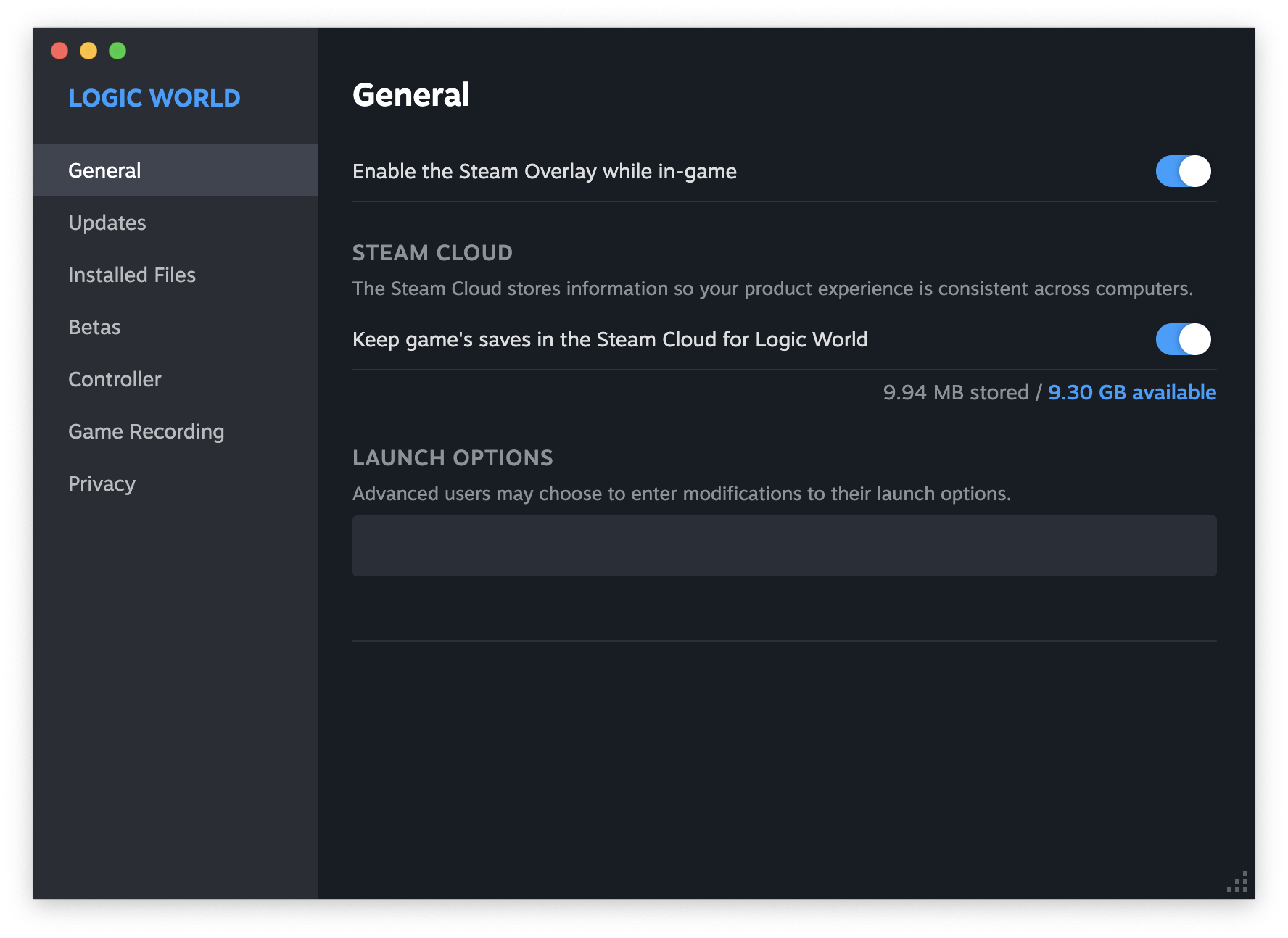Open the Privacy settings page
The width and height of the screenshot is (1288, 938).
pos(176,483)
